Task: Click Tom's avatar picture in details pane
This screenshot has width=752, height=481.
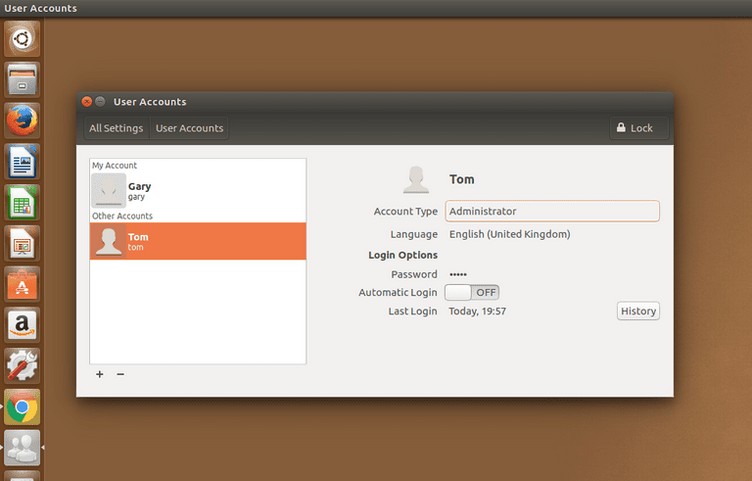Action: (x=416, y=179)
